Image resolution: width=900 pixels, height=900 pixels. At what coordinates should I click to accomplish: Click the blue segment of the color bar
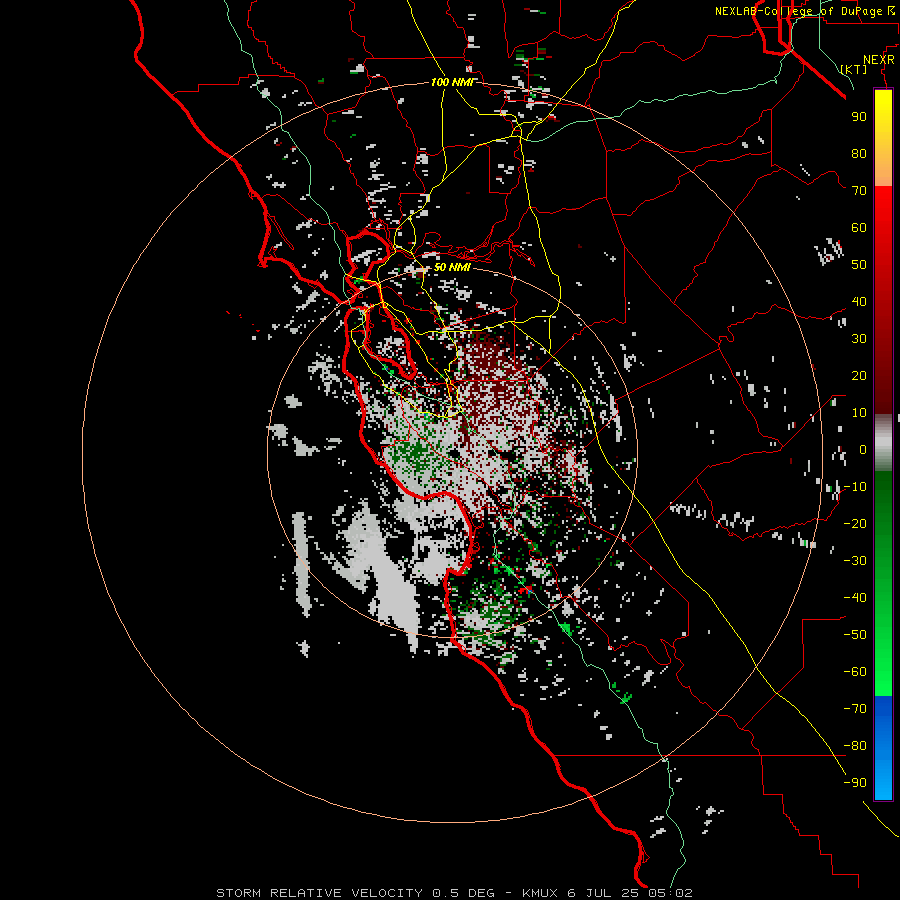tap(883, 746)
